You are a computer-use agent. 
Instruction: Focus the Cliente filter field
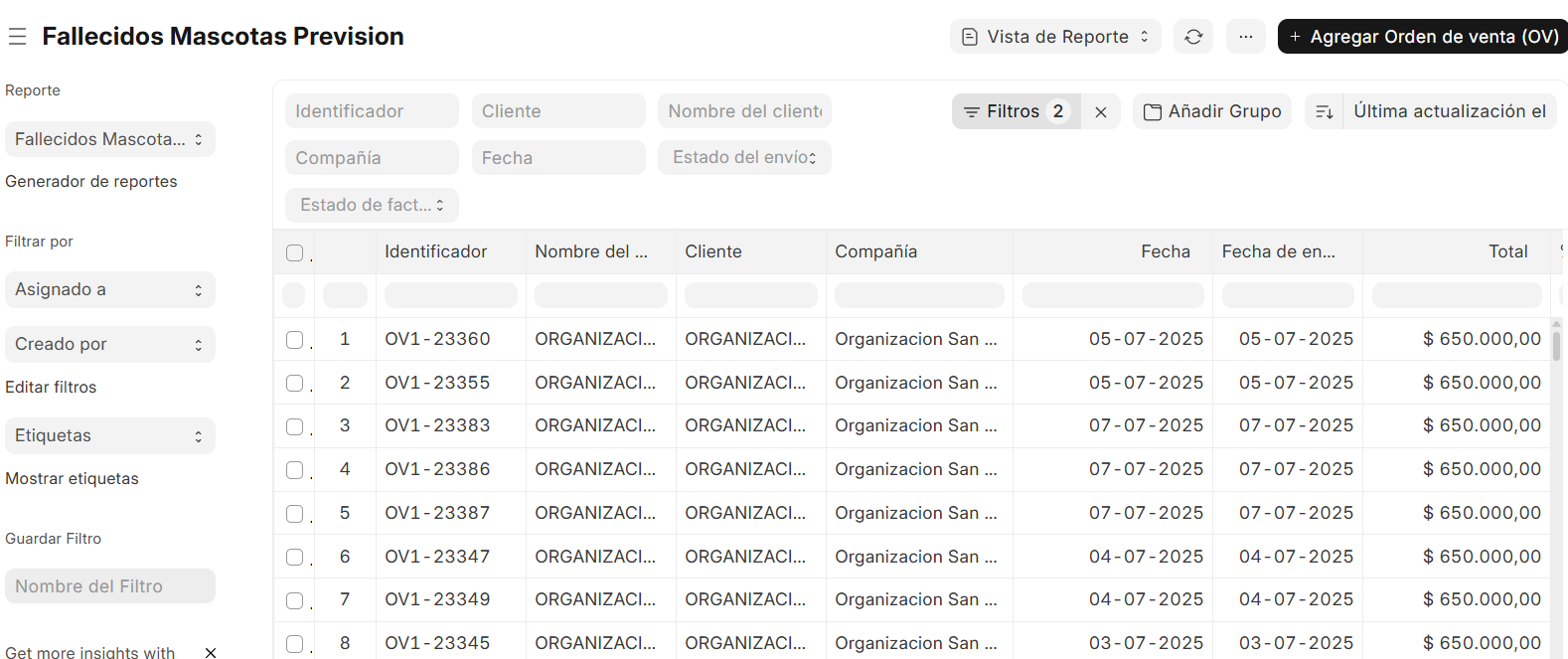tap(558, 111)
